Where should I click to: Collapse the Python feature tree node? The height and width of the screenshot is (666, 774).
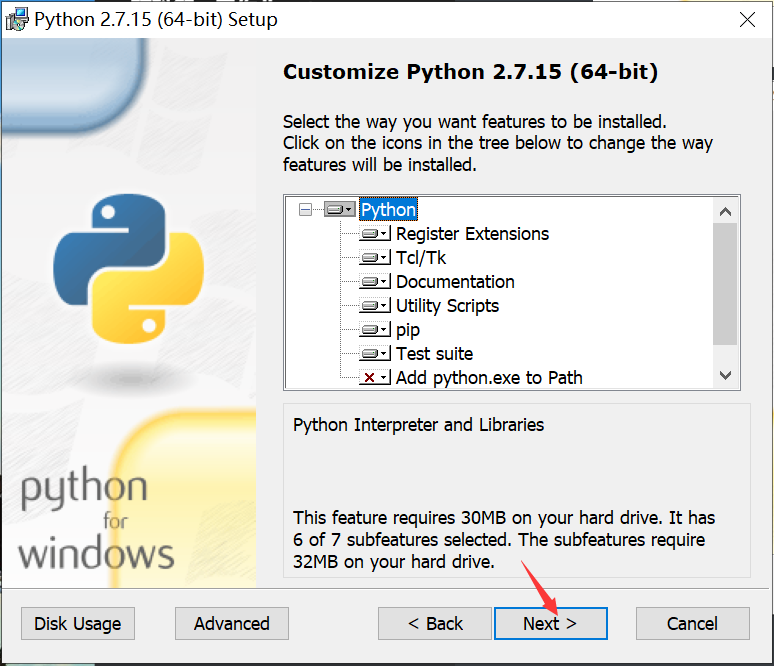(305, 210)
